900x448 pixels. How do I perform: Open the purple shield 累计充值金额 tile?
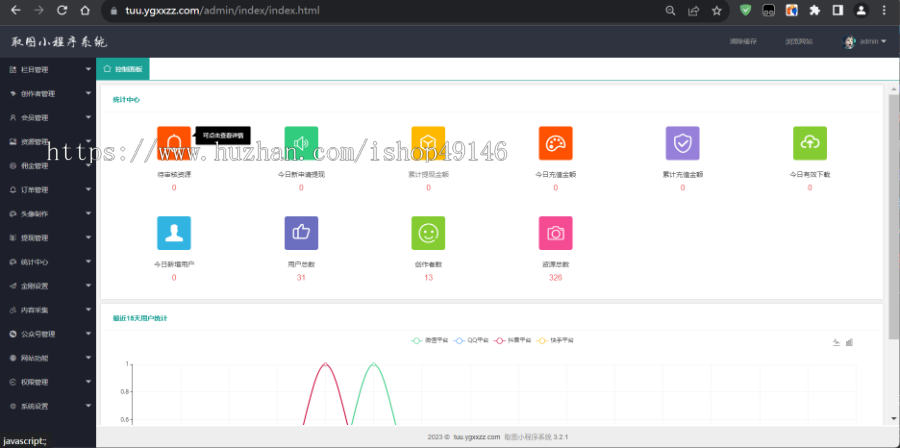tap(682, 143)
